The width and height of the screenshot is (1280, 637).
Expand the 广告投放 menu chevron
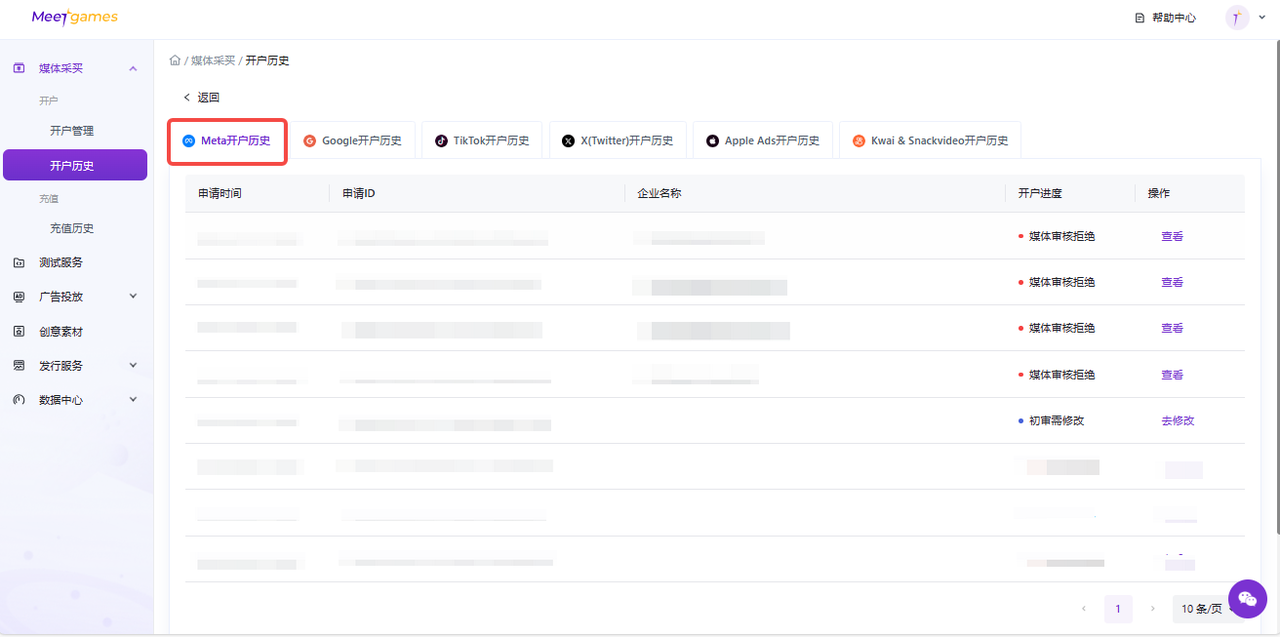point(133,297)
